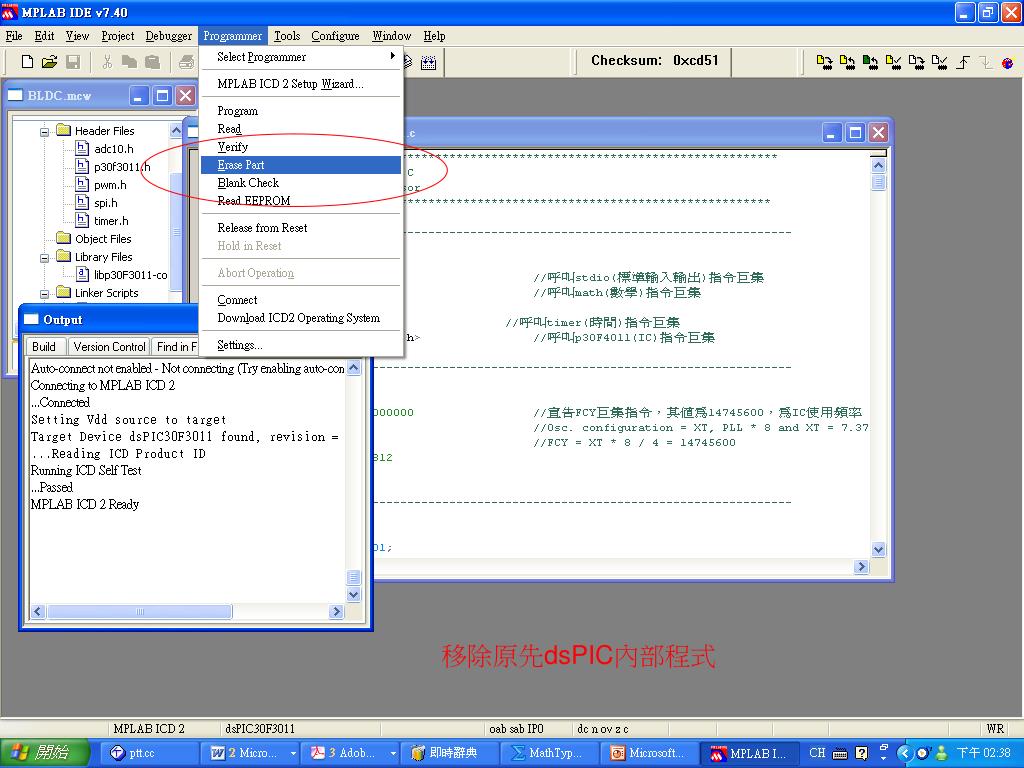Screen dimensions: 1024x768
Task: Choose Read from Programmer menu
Action: (x=300, y=129)
